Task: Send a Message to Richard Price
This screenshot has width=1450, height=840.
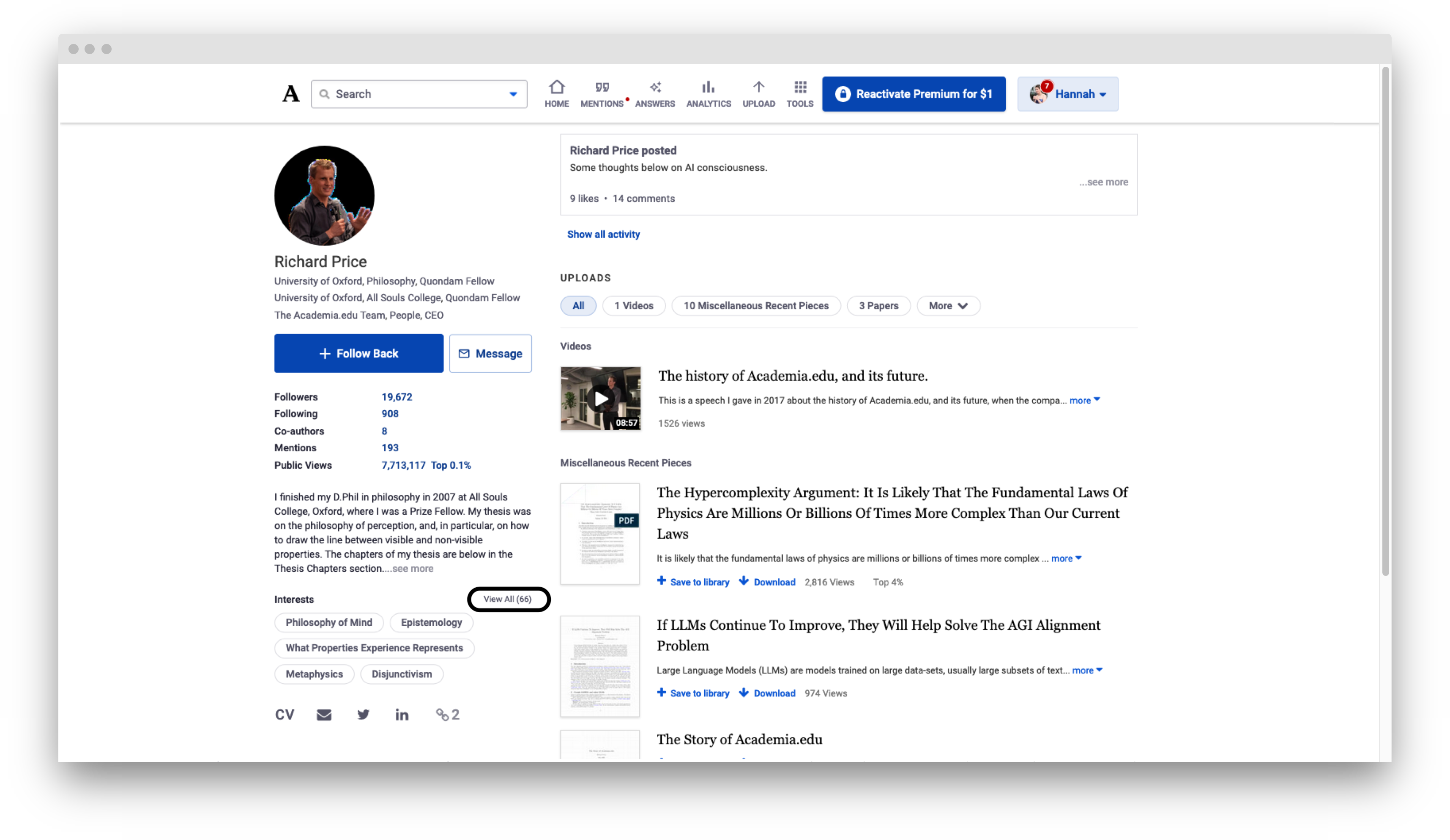Action: pos(490,353)
